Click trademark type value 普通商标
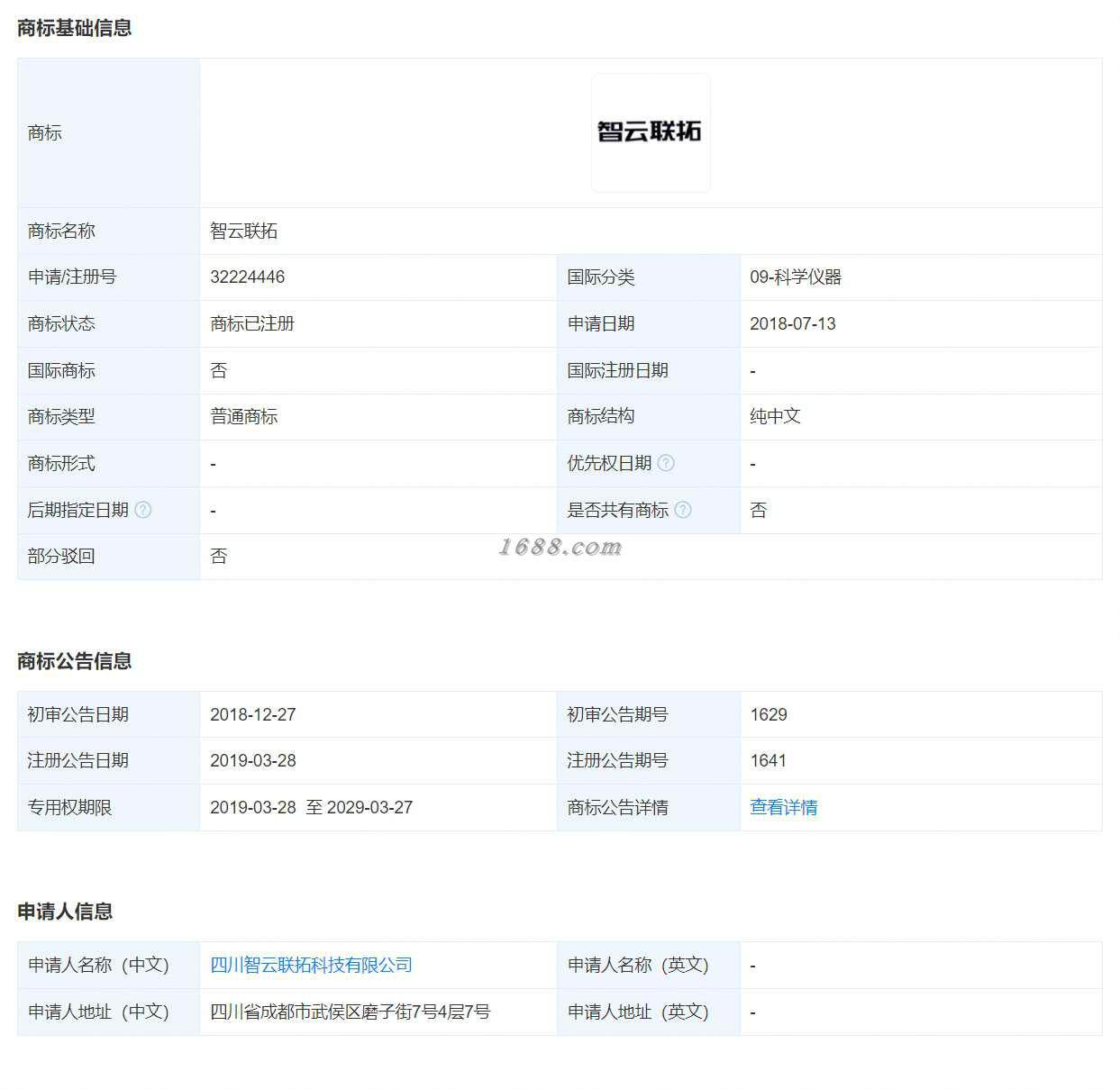This screenshot has width=1120, height=1089. (244, 416)
